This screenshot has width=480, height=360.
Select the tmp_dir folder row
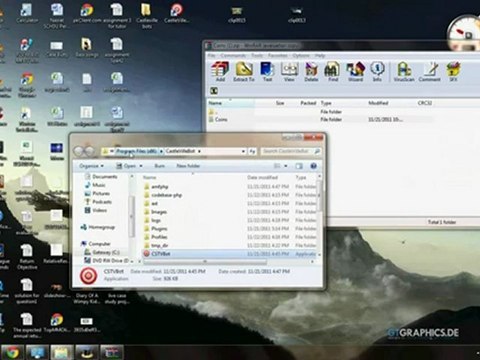point(229,245)
